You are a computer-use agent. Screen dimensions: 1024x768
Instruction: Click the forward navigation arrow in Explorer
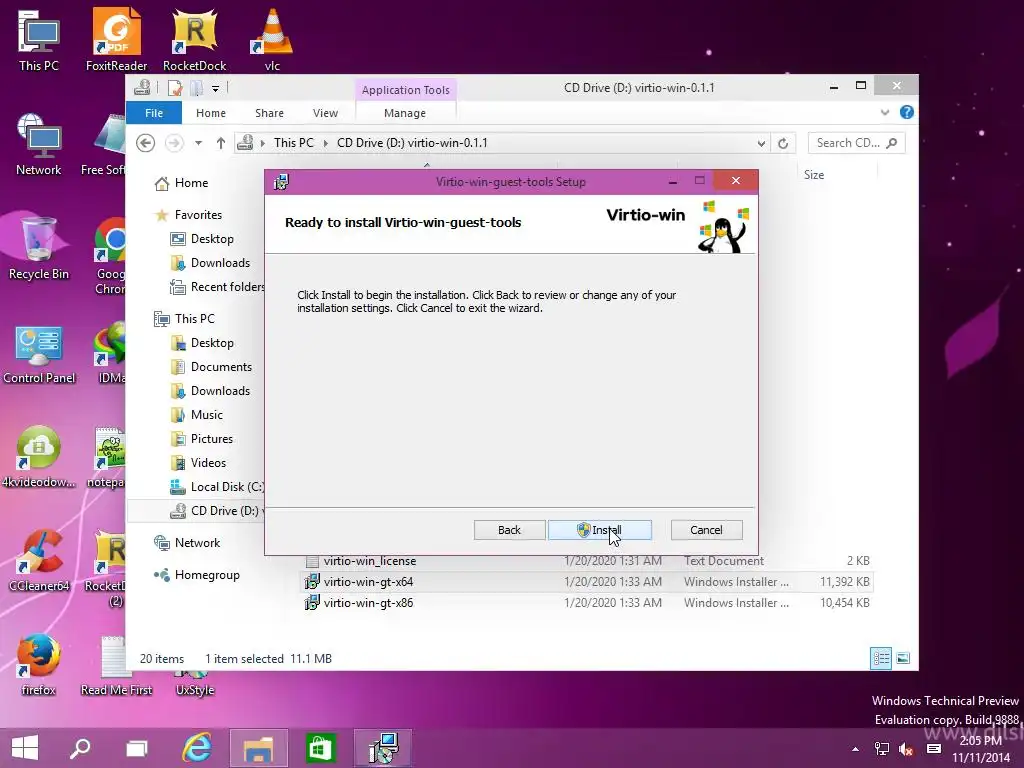coord(174,143)
